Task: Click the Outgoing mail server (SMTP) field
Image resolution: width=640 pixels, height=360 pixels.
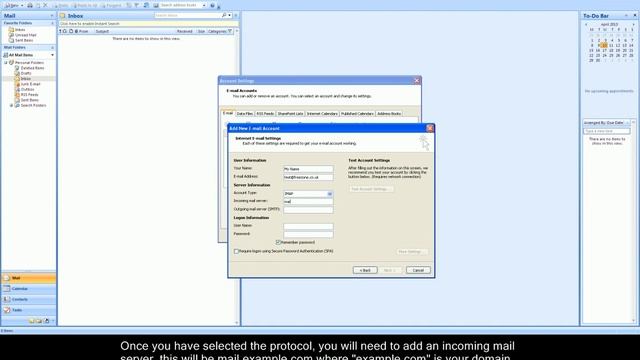Action: point(308,210)
